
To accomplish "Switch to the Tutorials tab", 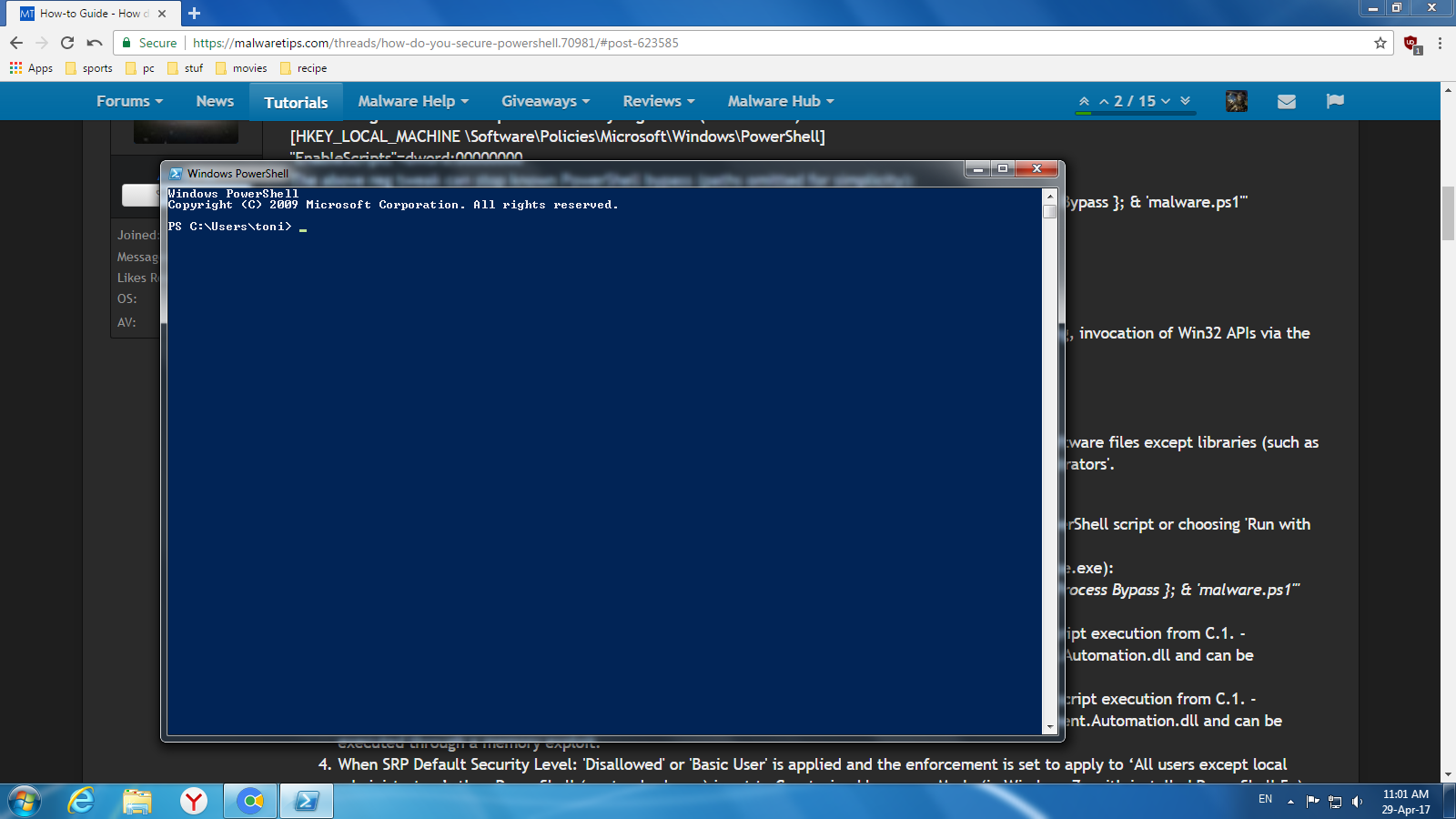I will coord(296,102).
